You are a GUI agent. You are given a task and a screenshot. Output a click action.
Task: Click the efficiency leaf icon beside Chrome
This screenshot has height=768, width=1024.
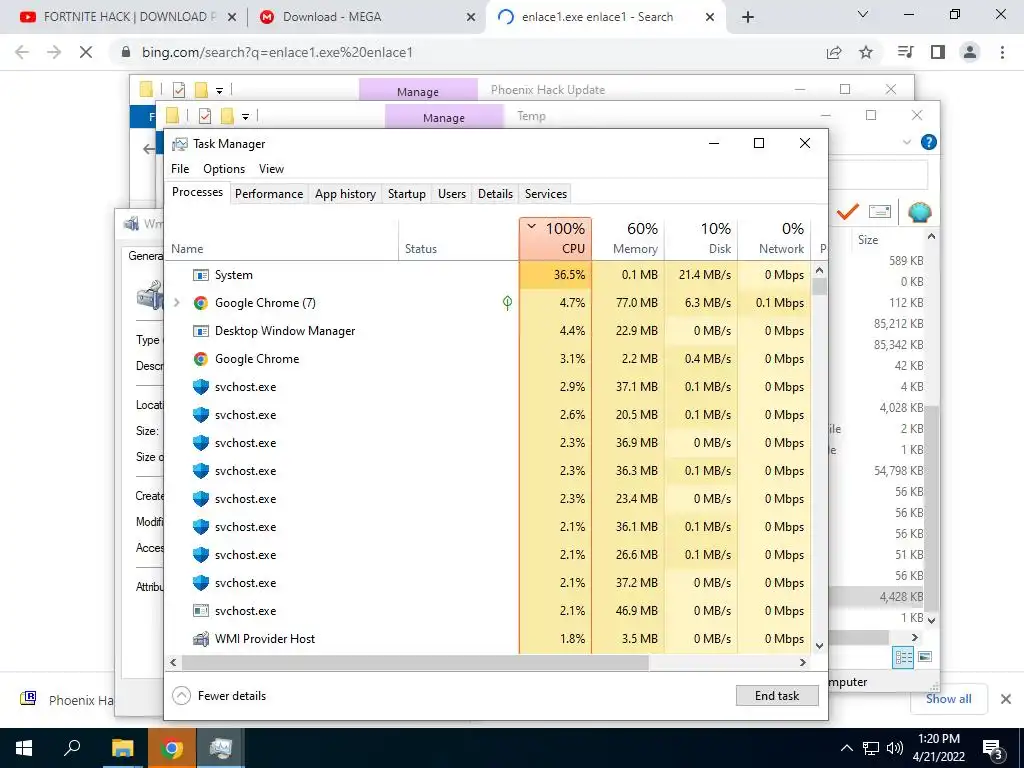507,302
